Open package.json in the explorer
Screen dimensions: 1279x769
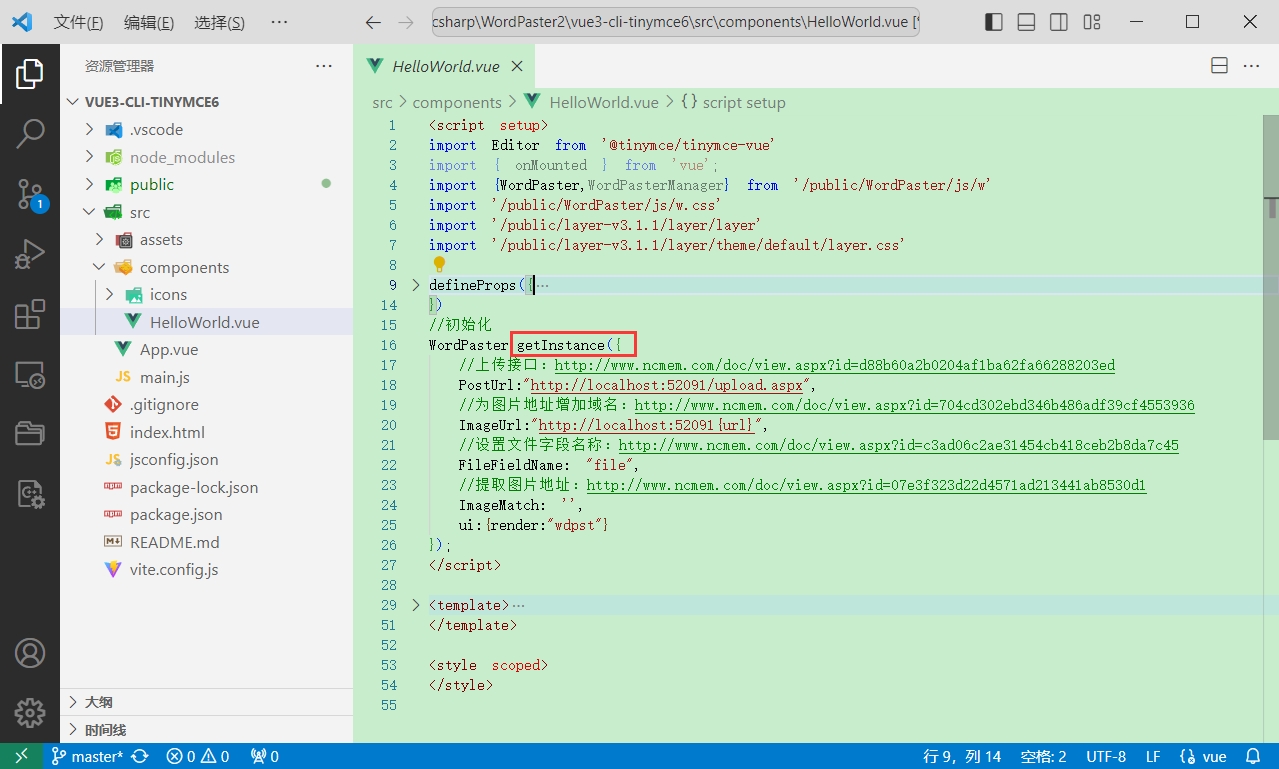tap(176, 514)
